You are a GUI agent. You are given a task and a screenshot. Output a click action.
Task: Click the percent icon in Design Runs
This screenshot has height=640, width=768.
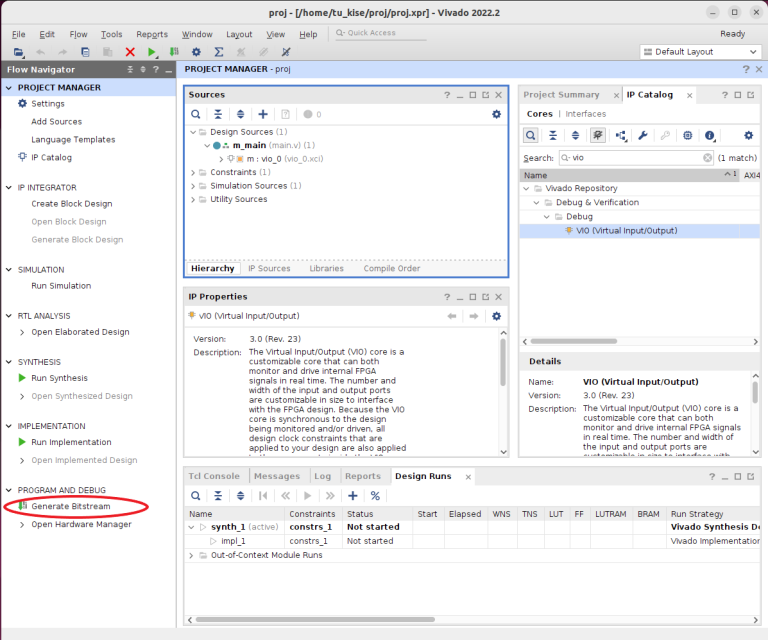pos(375,496)
